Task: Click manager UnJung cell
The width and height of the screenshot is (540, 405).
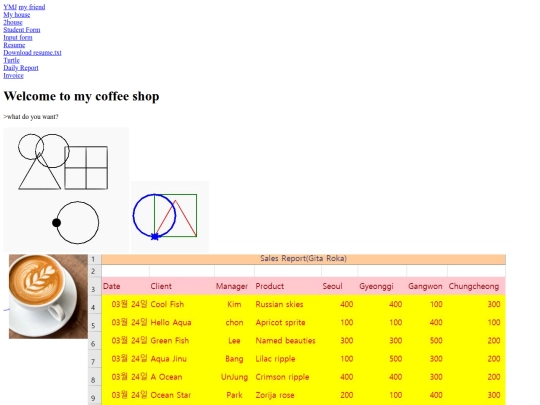Action: (x=234, y=377)
